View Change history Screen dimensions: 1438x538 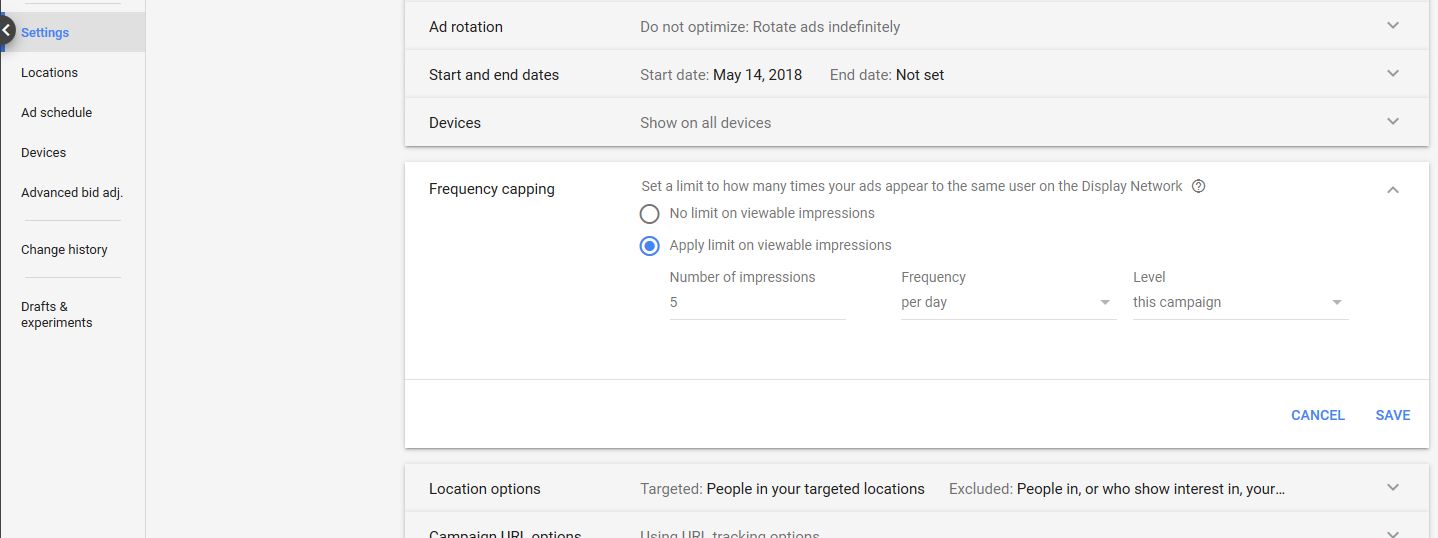64,250
